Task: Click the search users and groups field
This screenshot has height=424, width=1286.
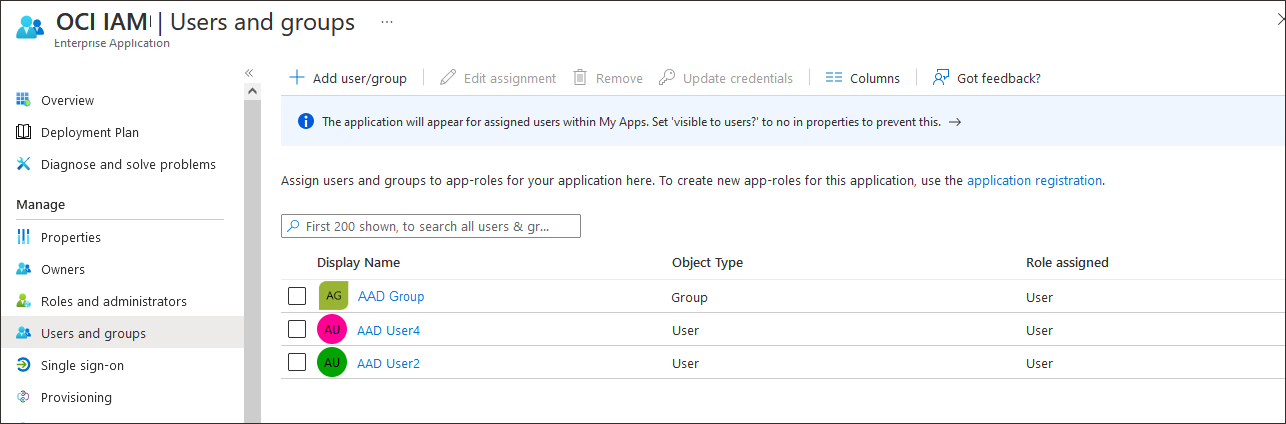Action: pos(431,227)
